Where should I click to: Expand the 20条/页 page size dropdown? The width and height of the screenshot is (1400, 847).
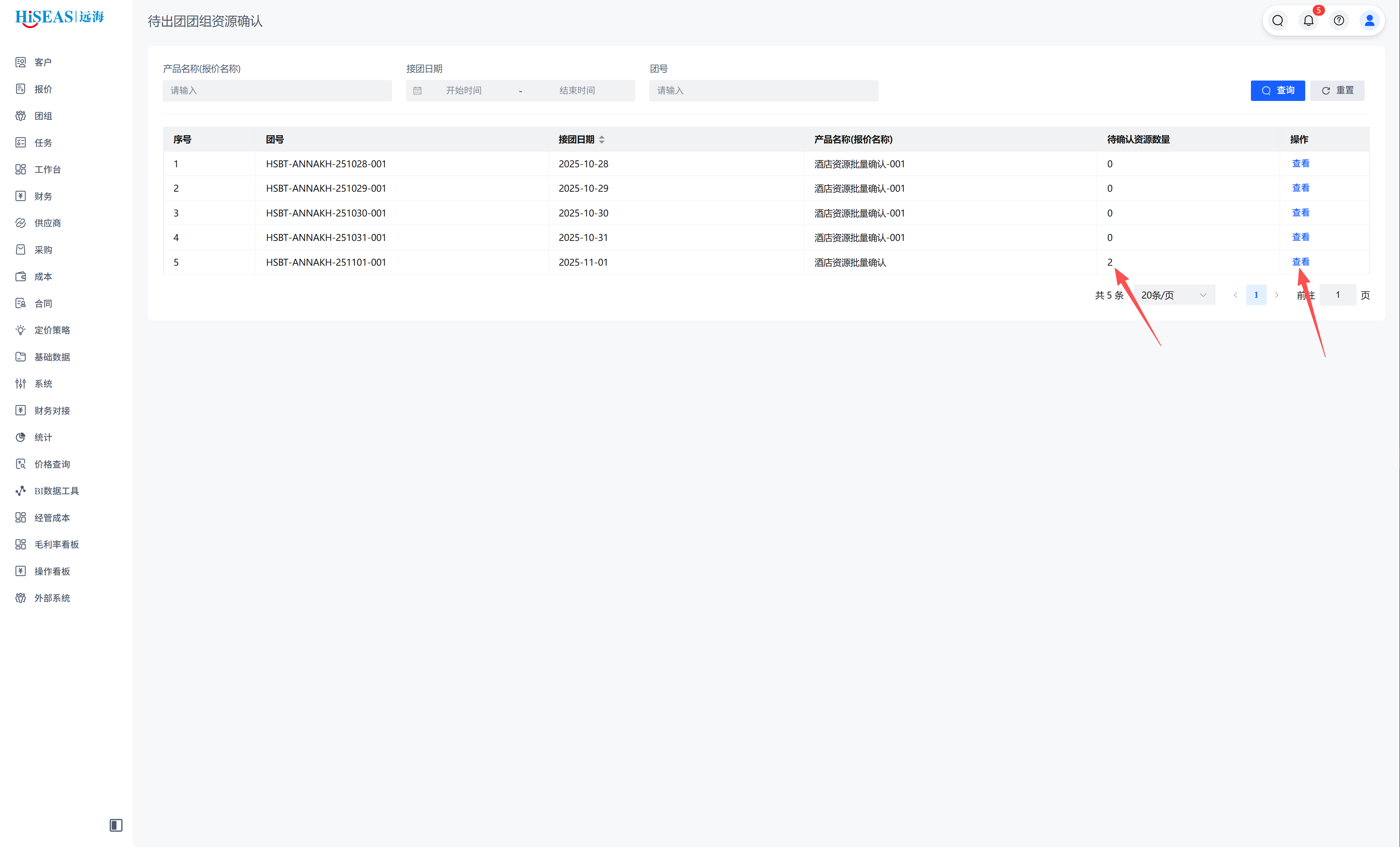point(1174,295)
